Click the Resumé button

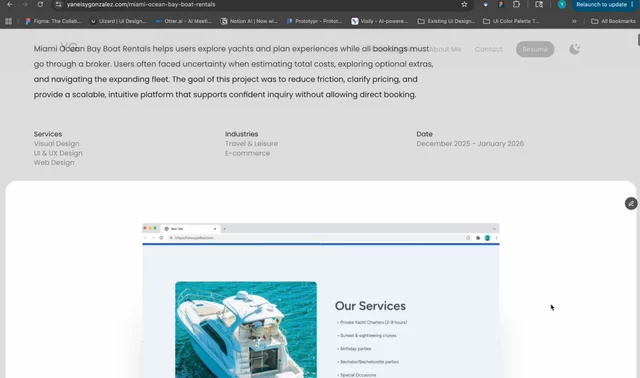coord(535,49)
